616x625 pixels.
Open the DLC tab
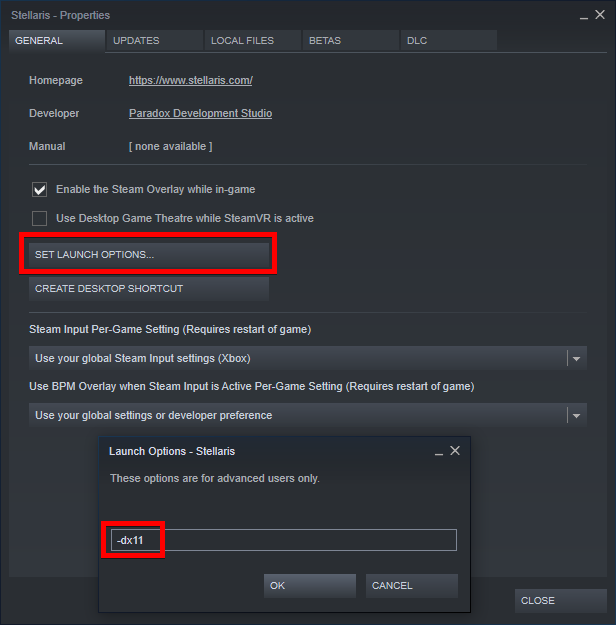coord(449,41)
